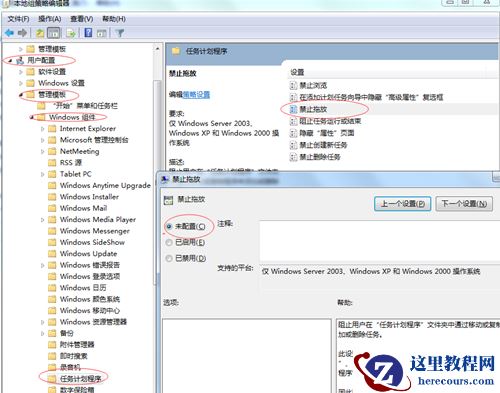
Task: Click the policy icon beside 禁止拖放 in list
Action: click(x=293, y=109)
